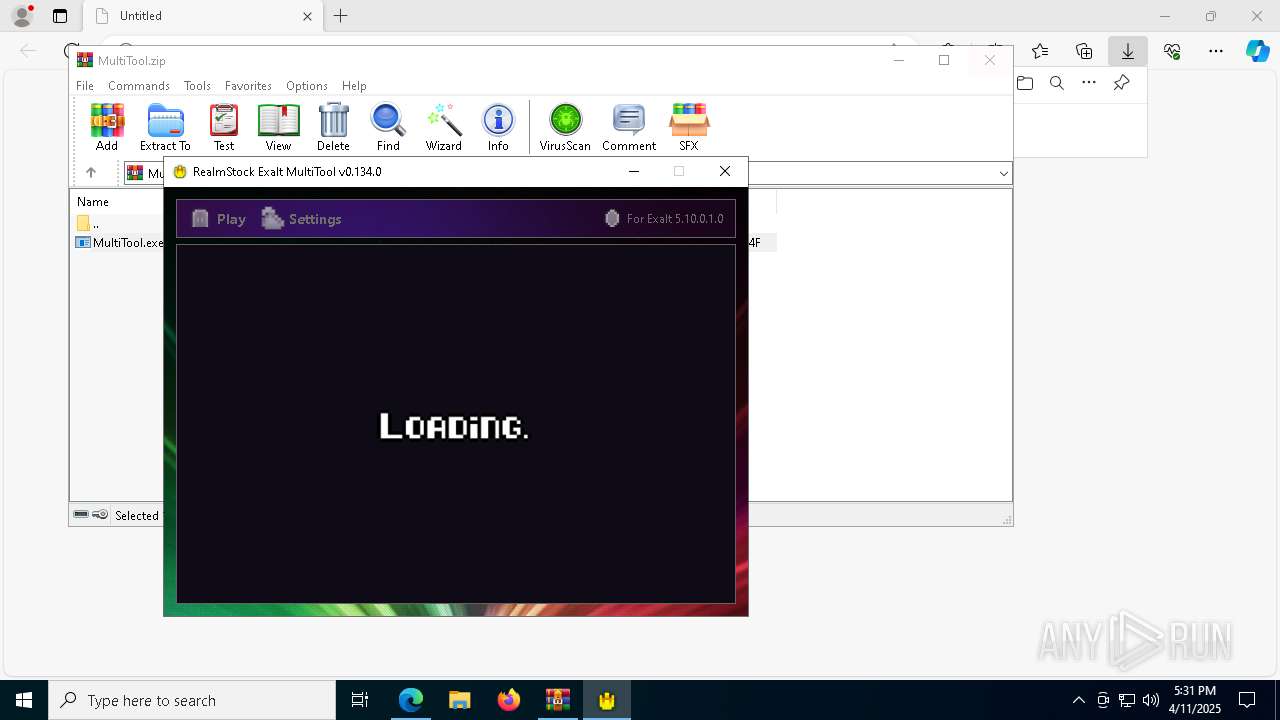The image size is (1280, 720).
Task: Open the Edge Favorites star list
Action: coord(1040,51)
